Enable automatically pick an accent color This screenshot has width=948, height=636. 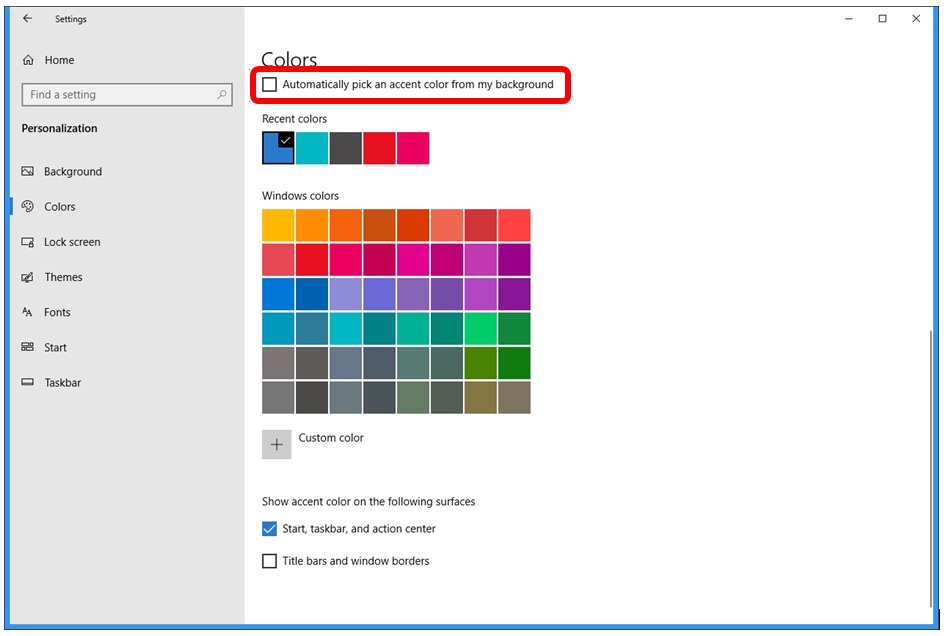click(269, 85)
